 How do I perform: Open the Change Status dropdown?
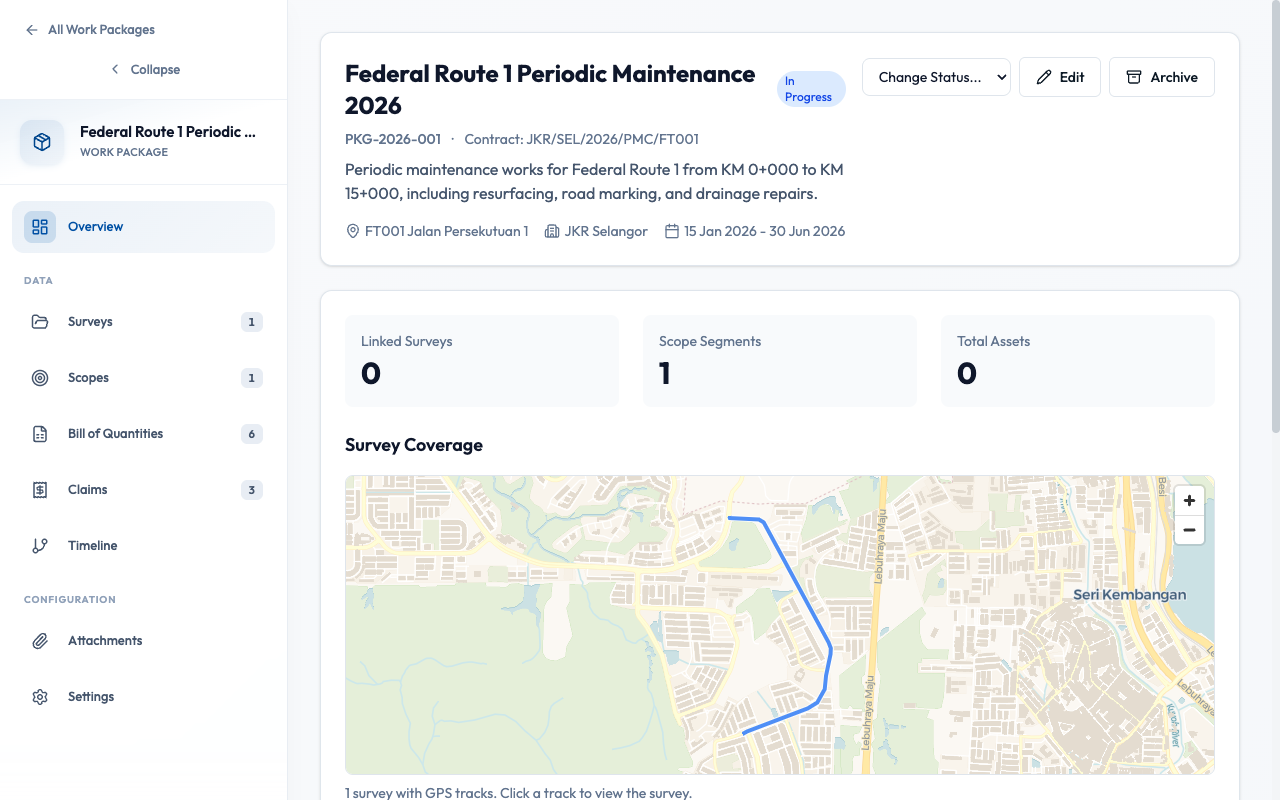tap(935, 77)
